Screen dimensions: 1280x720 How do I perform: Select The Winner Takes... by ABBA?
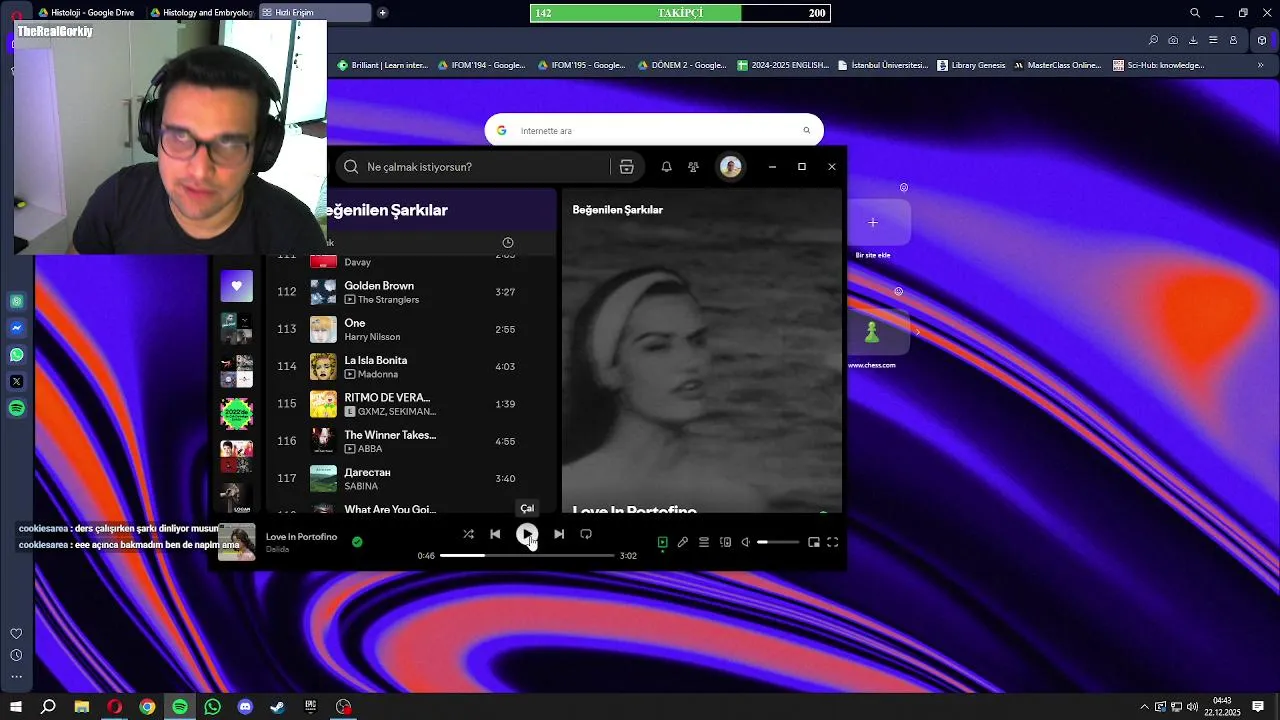pos(410,441)
